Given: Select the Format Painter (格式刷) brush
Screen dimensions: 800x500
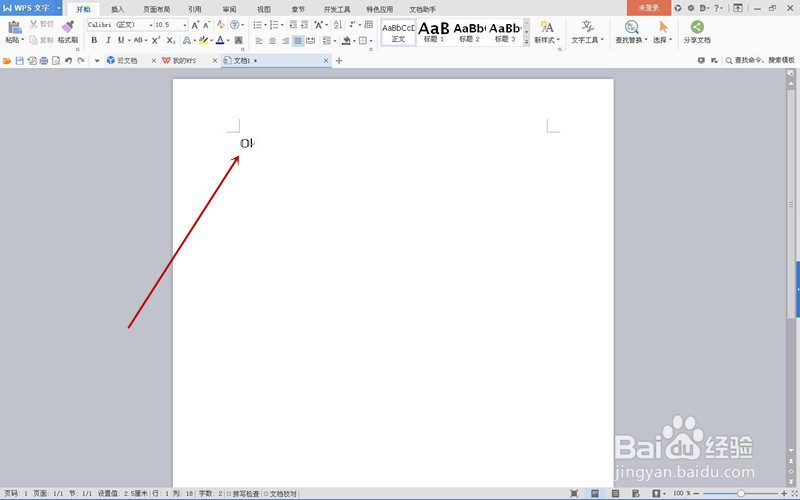Looking at the screenshot, I should coord(67,27).
